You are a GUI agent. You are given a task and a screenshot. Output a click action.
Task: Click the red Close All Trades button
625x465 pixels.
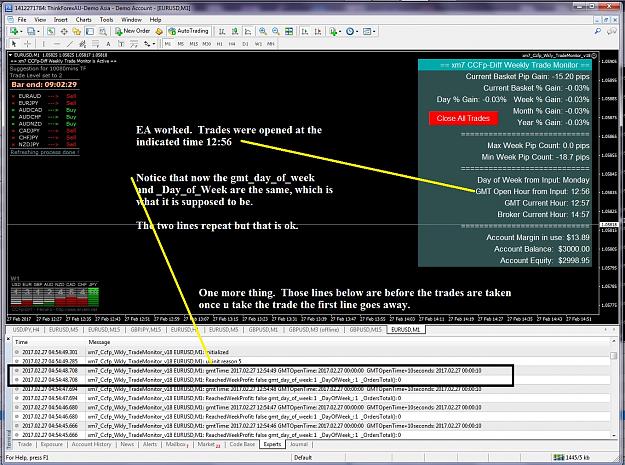pos(463,118)
